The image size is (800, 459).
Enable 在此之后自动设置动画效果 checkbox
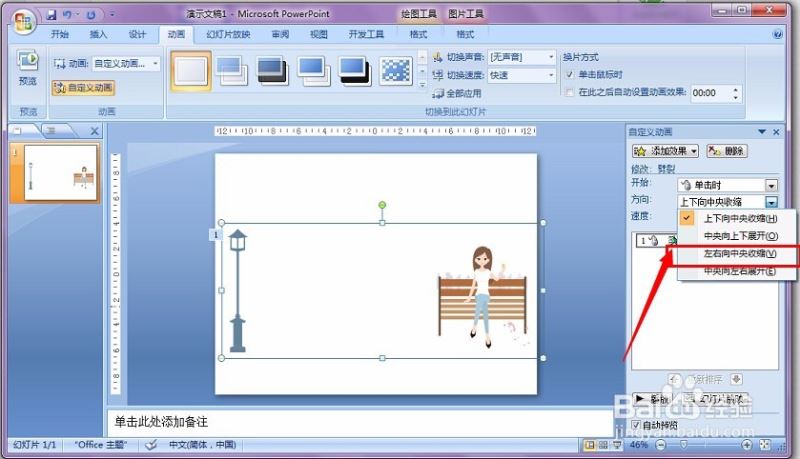pos(570,92)
